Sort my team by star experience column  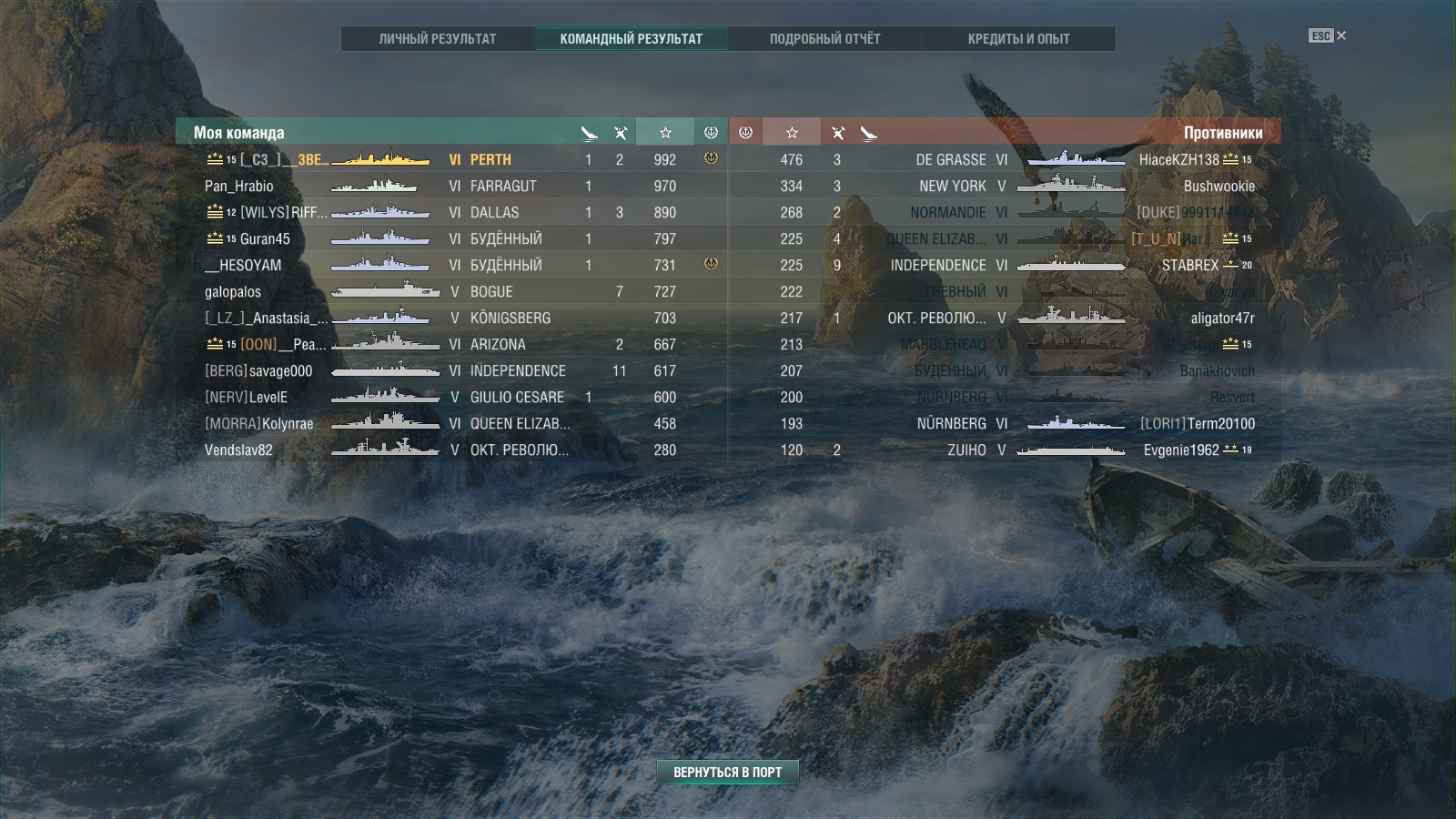tap(665, 133)
